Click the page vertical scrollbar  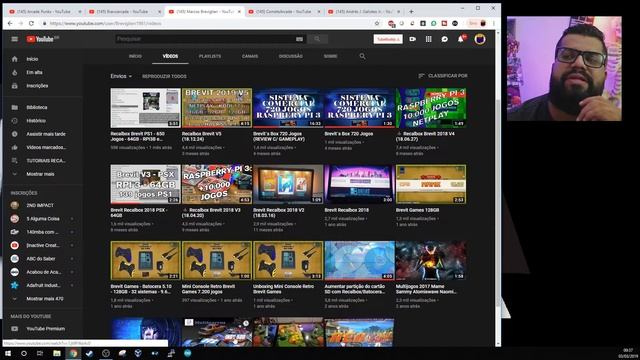(498, 203)
